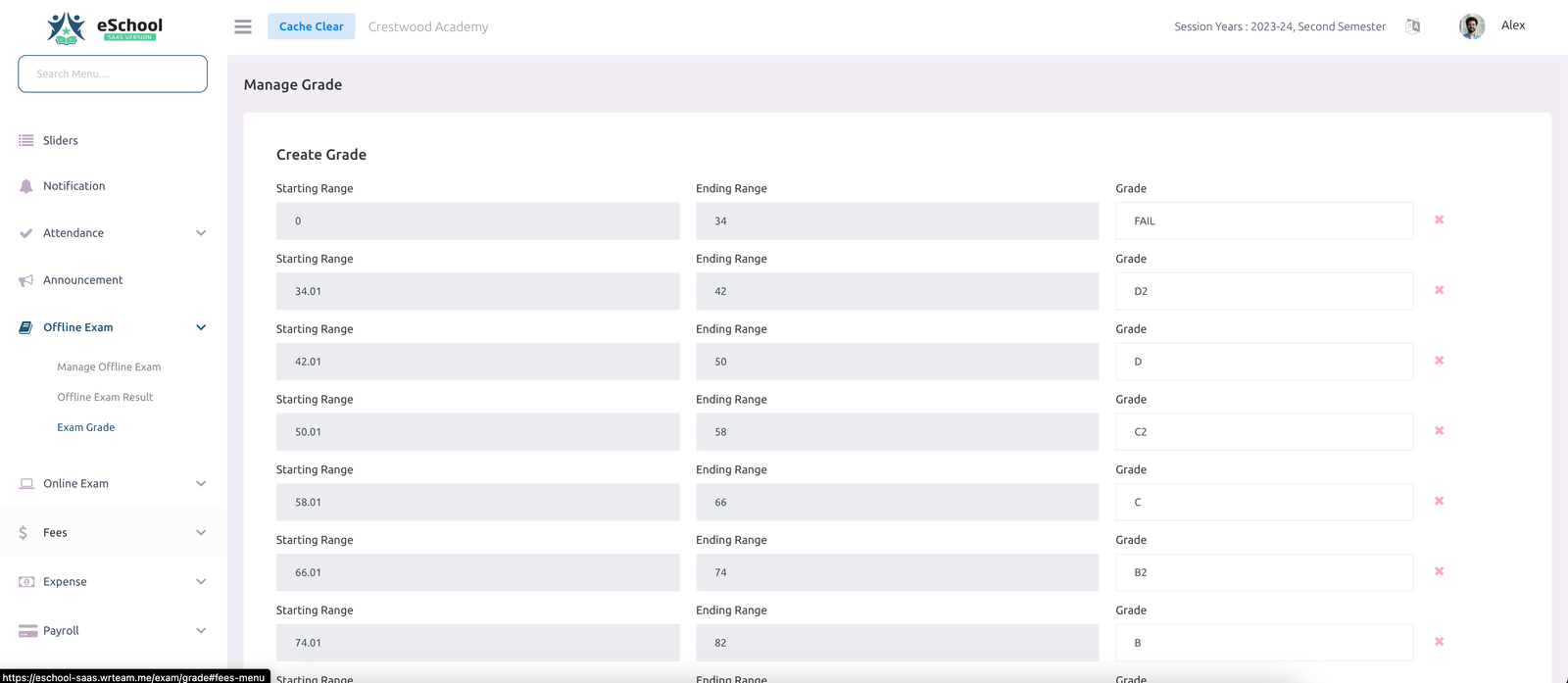Image resolution: width=1568 pixels, height=683 pixels.
Task: Toggle the hamburger sidebar menu icon
Action: tap(243, 26)
